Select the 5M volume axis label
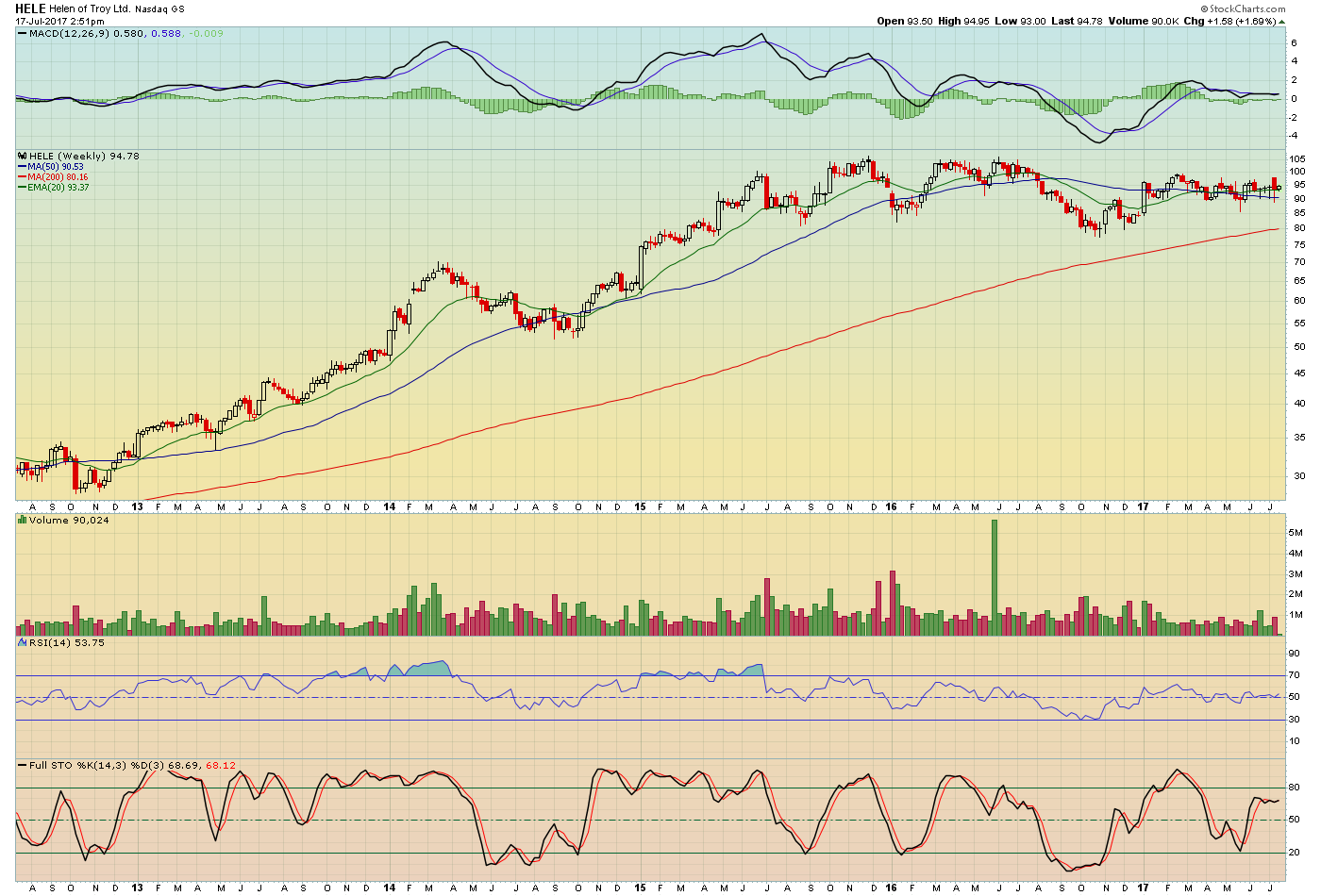Image resolution: width=1321 pixels, height=896 pixels. [1296, 533]
